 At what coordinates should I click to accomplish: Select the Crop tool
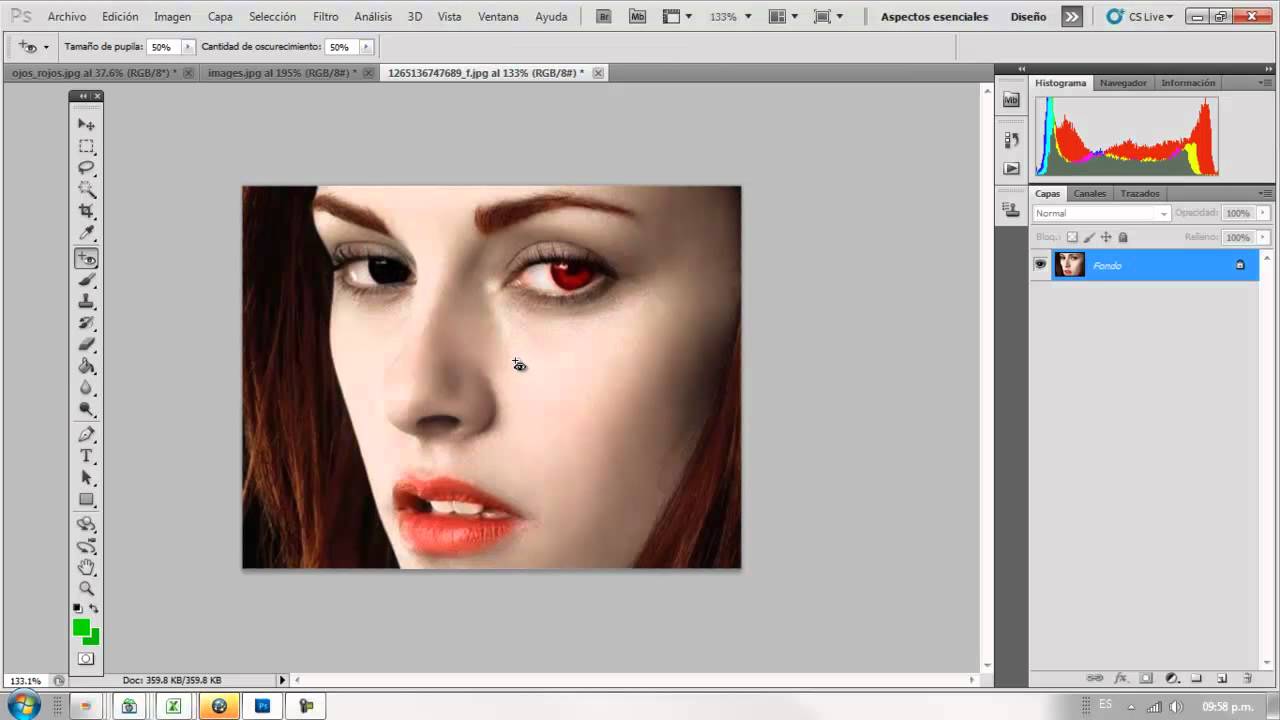click(x=87, y=211)
